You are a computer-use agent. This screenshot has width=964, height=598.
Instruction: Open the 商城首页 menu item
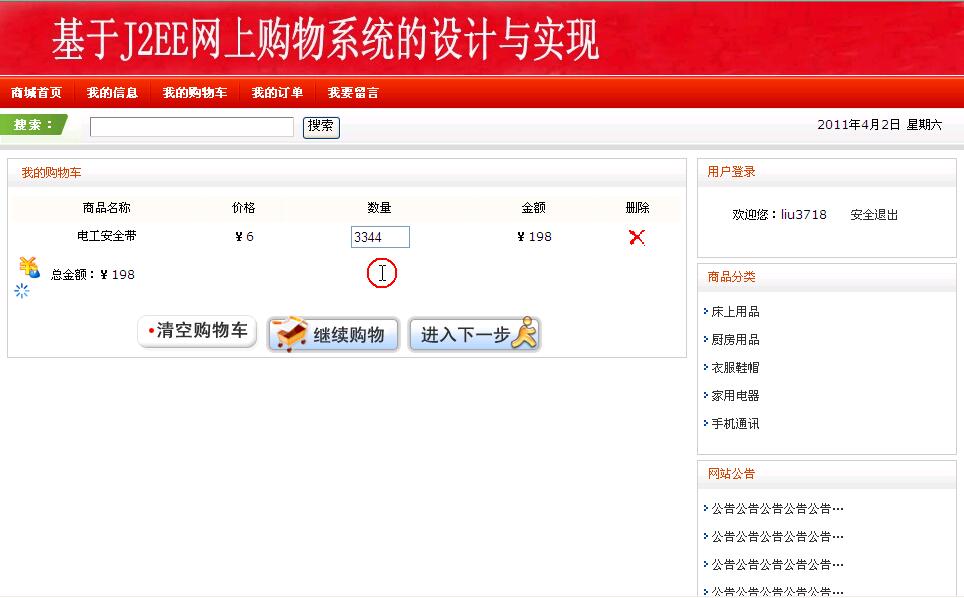coord(36,93)
